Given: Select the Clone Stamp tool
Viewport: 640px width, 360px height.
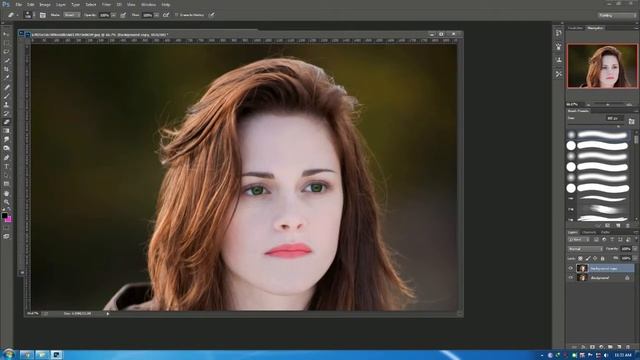Looking at the screenshot, I should [6, 104].
